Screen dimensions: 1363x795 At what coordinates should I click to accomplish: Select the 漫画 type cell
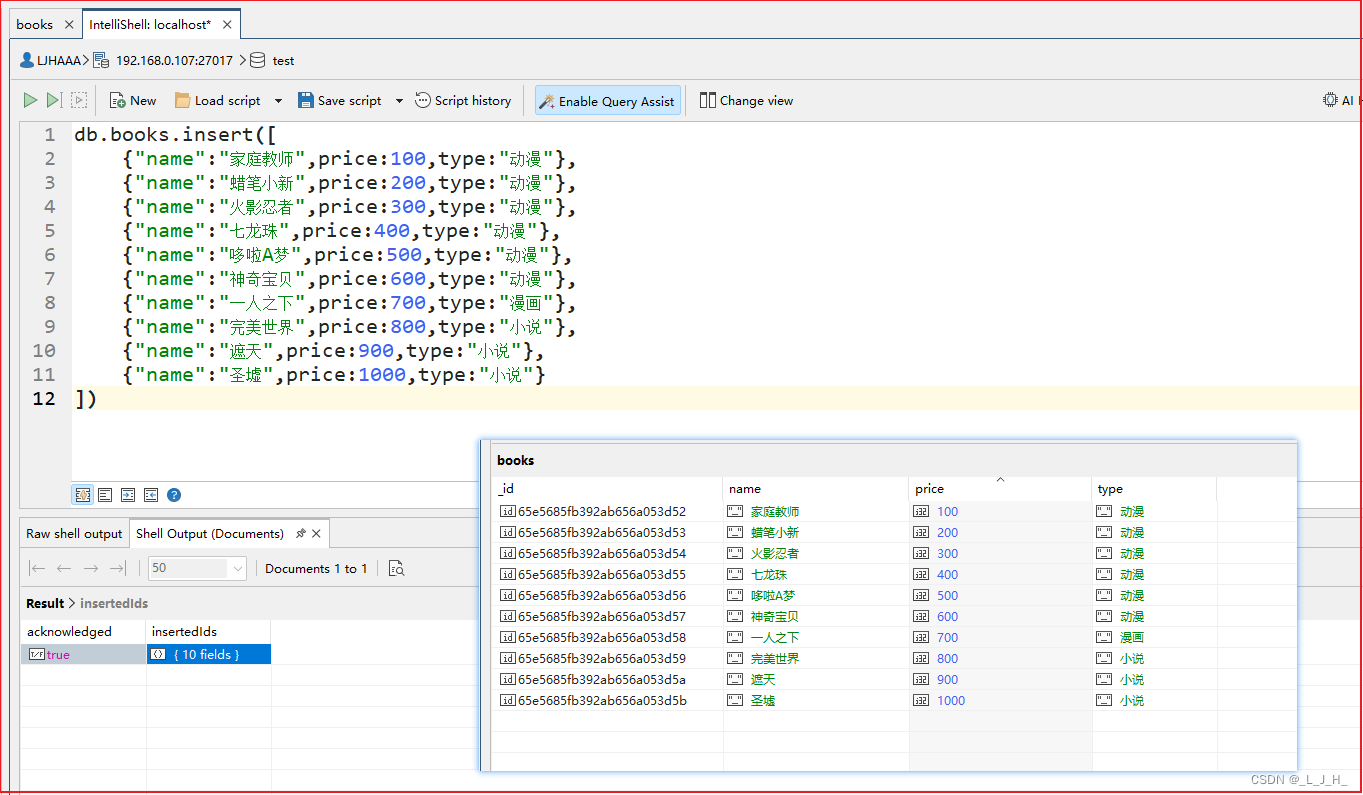click(1154, 637)
